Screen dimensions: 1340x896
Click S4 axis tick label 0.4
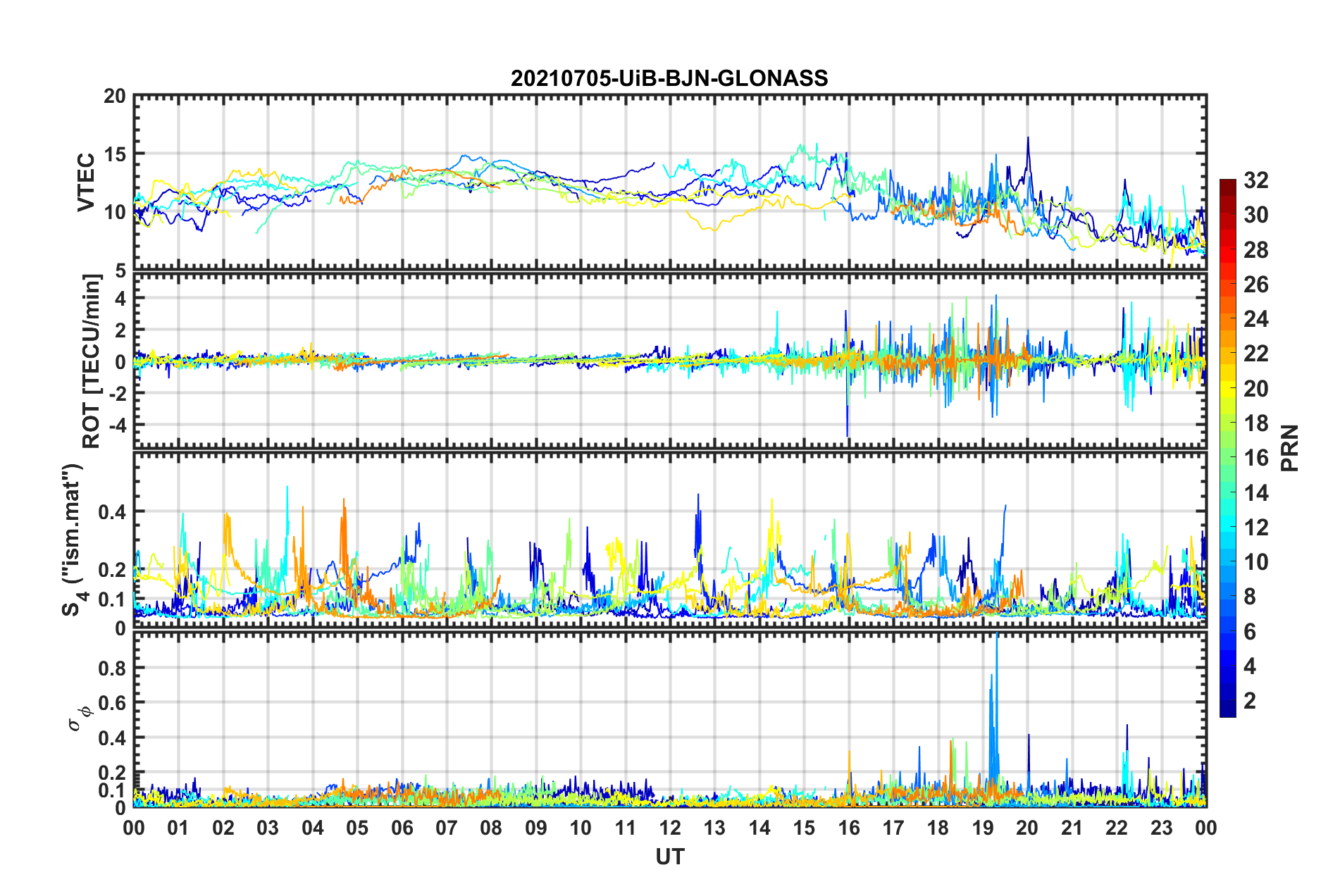click(112, 512)
